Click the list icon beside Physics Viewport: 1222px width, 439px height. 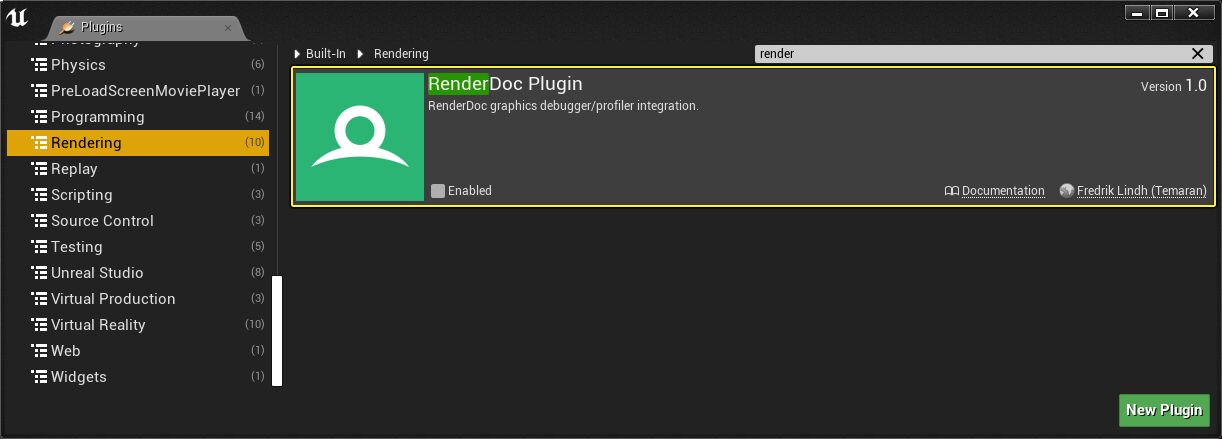[40, 65]
